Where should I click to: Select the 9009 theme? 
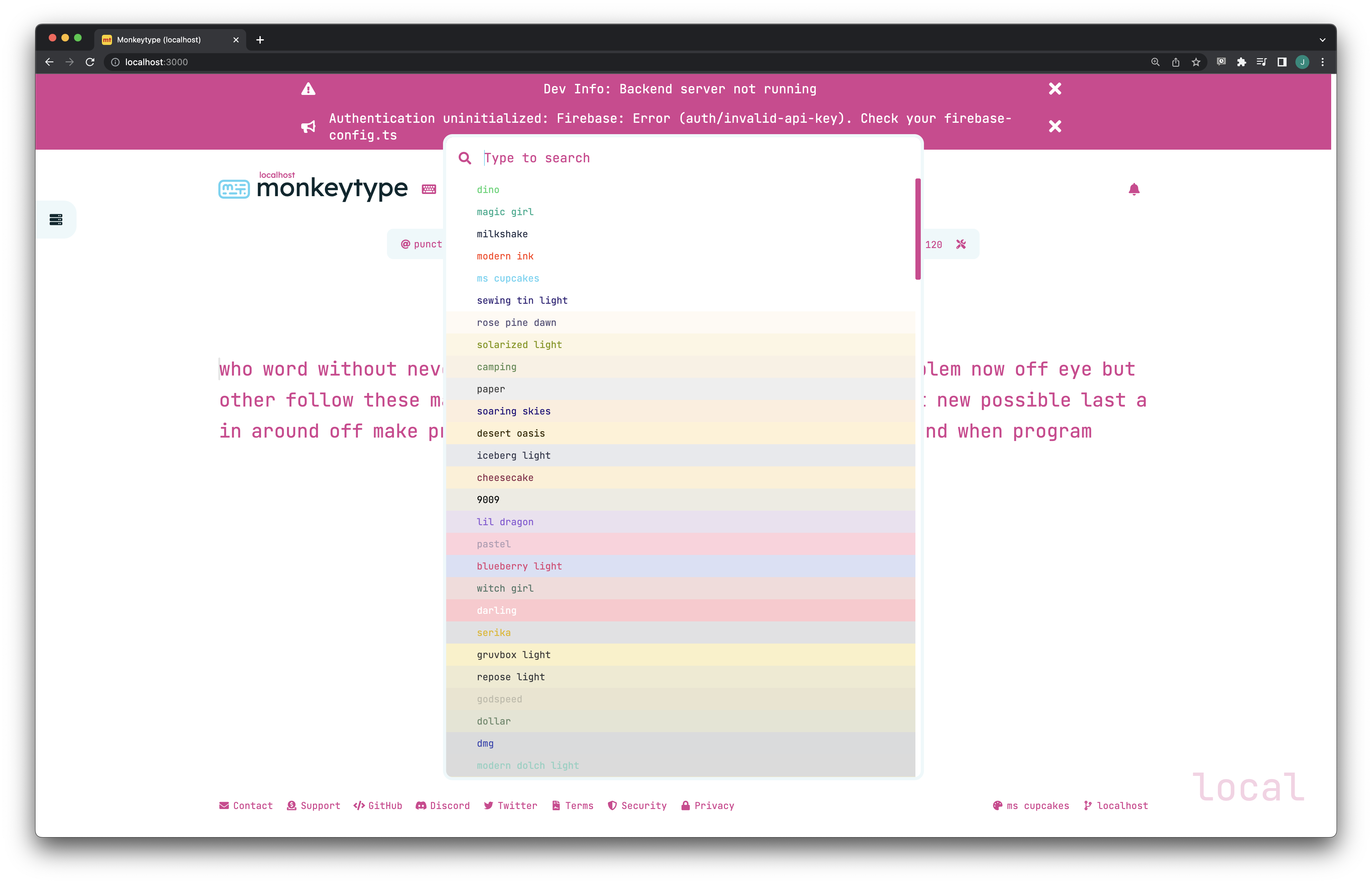(681, 500)
